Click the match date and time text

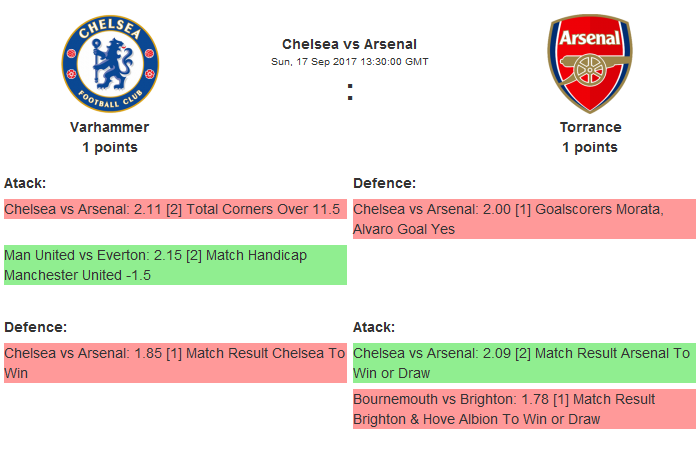click(x=349, y=61)
